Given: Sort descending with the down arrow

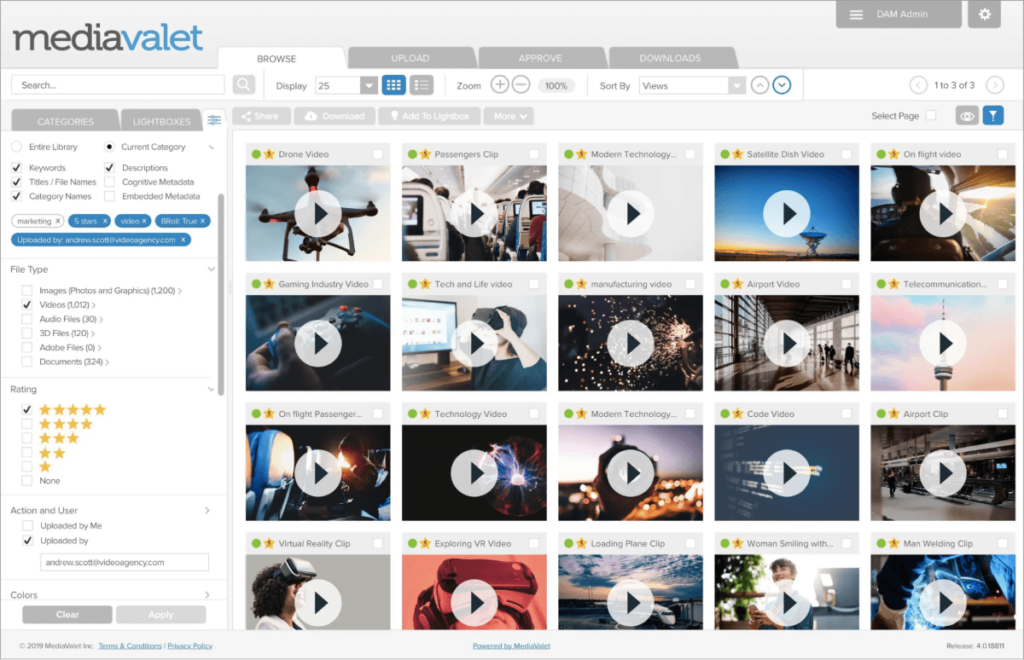Looking at the screenshot, I should [x=782, y=85].
